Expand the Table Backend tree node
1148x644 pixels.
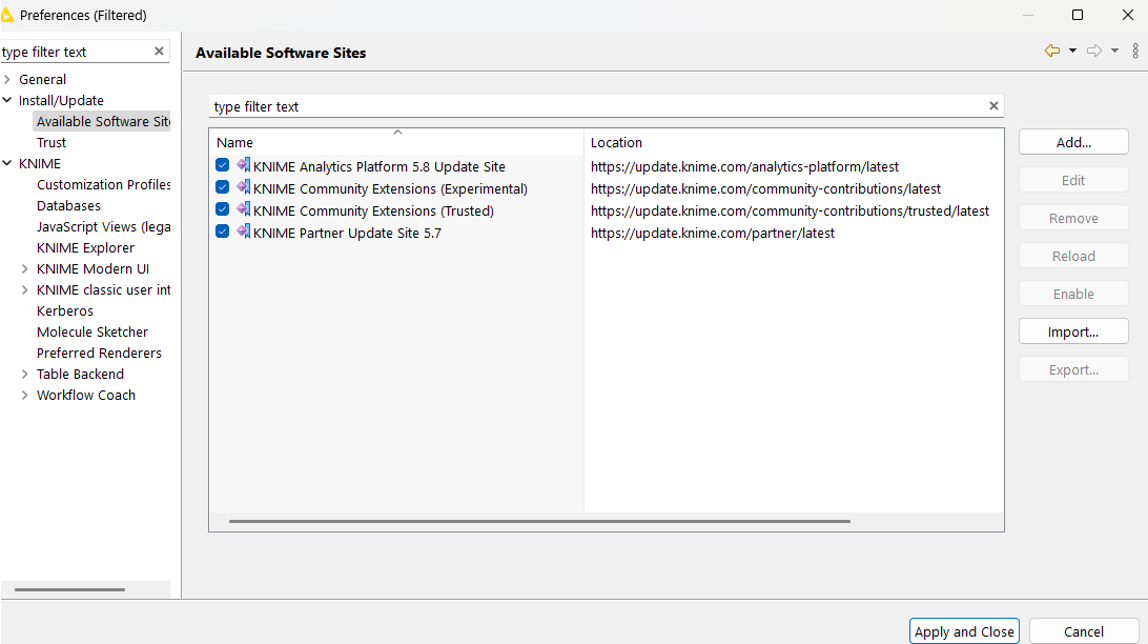click(x=25, y=374)
